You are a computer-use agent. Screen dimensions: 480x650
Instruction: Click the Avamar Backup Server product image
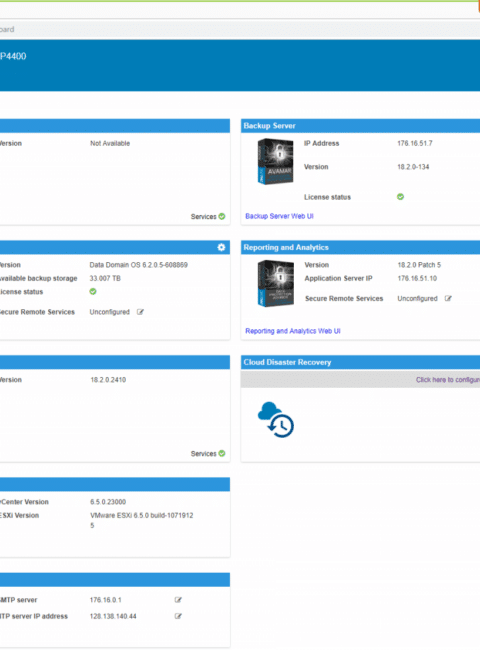(276, 162)
